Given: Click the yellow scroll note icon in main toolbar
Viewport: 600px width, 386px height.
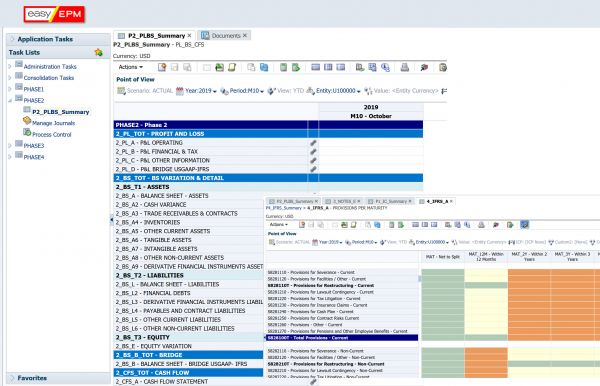Looking at the screenshot, I should (232, 67).
